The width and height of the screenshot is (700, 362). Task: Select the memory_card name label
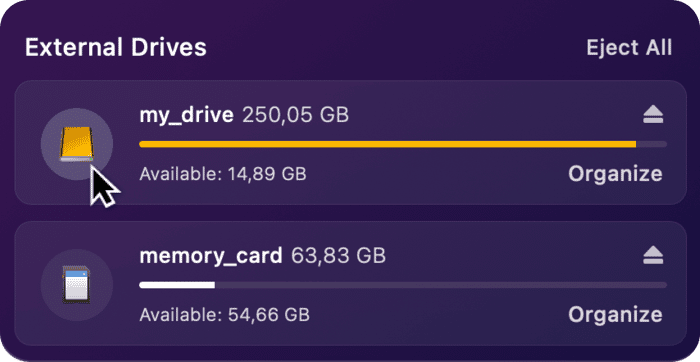[211, 256]
